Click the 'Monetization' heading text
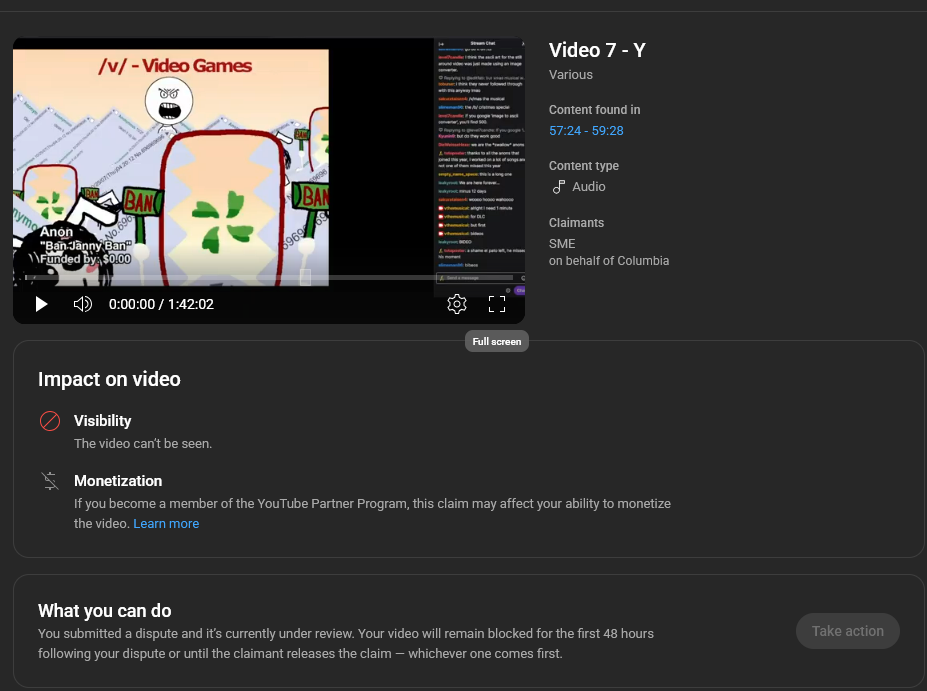This screenshot has width=927, height=691. 118,481
